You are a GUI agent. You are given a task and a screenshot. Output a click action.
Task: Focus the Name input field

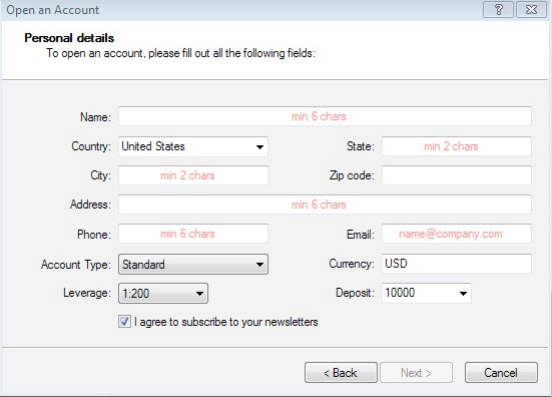pyautogui.click(x=325, y=116)
